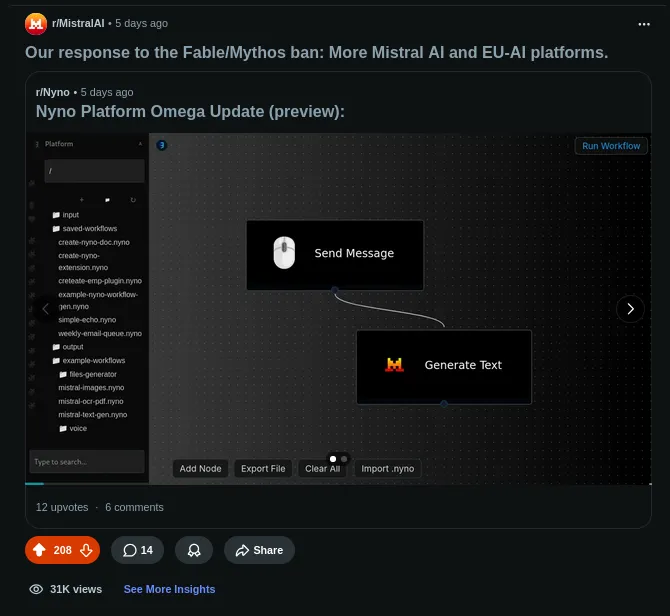670x616 pixels.
Task: Downvote the post
Action: tap(86, 550)
